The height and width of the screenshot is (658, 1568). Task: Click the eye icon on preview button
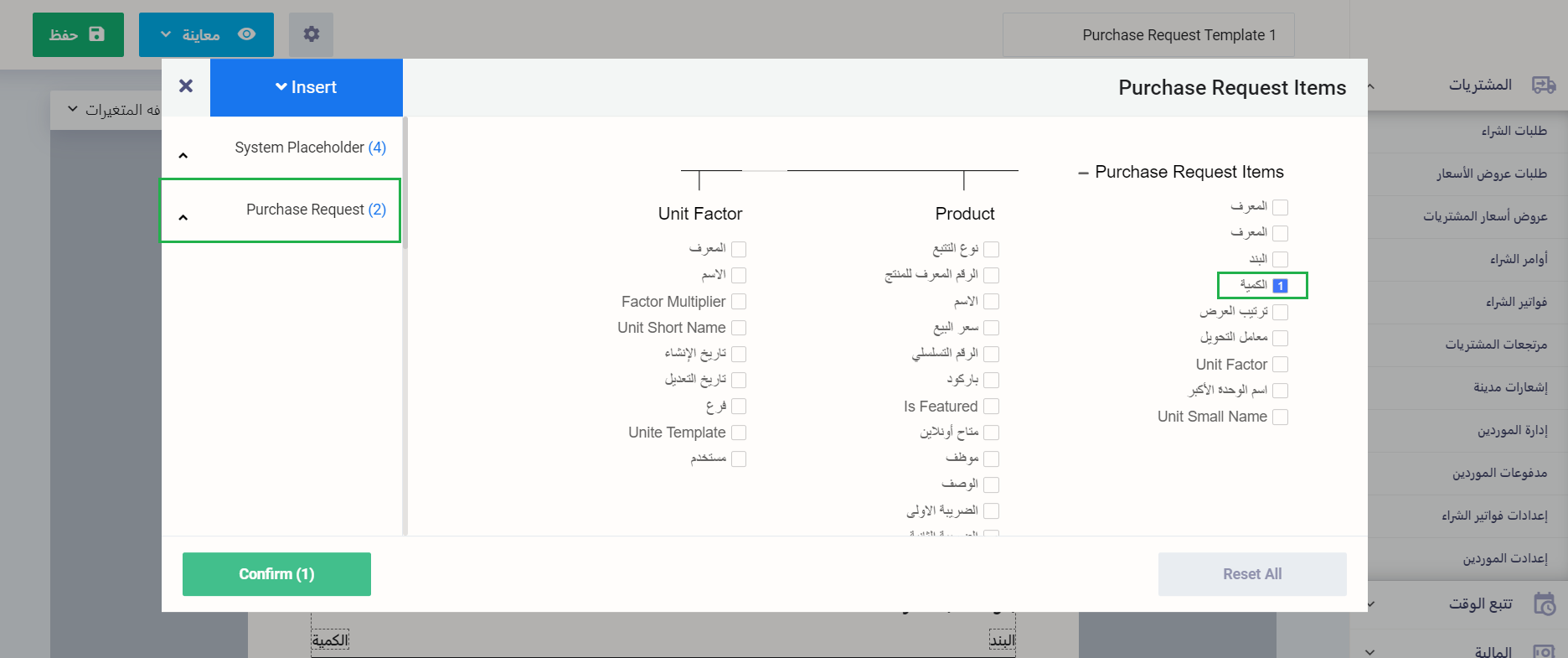tap(246, 34)
